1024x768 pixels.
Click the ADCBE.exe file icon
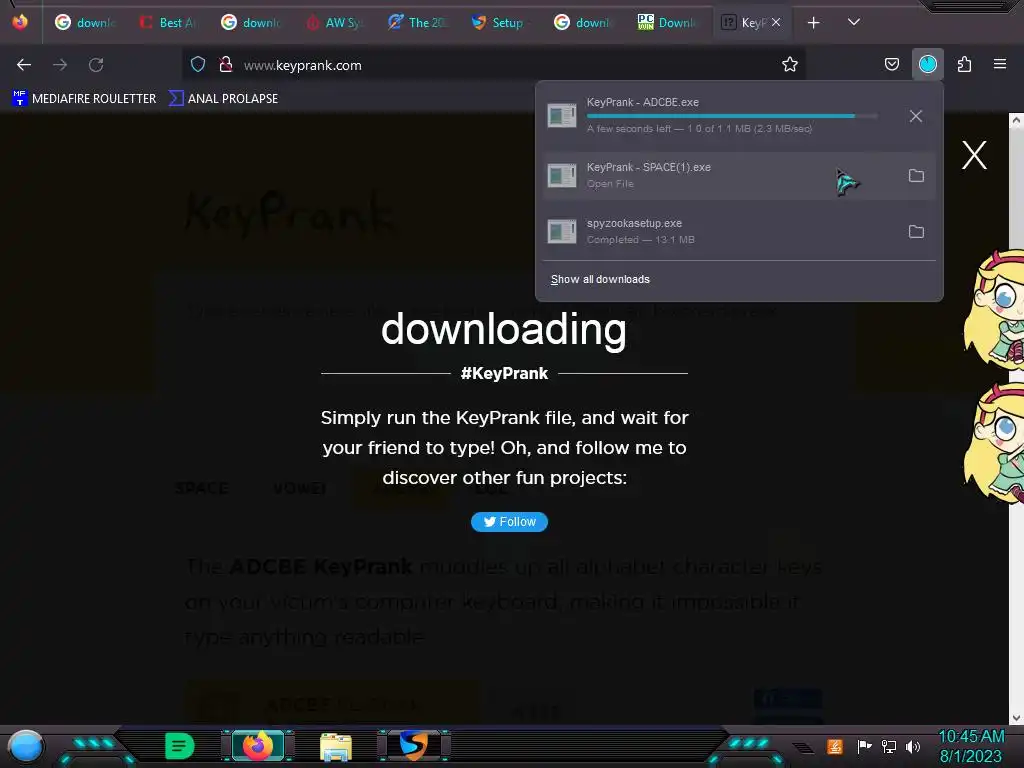(x=562, y=116)
